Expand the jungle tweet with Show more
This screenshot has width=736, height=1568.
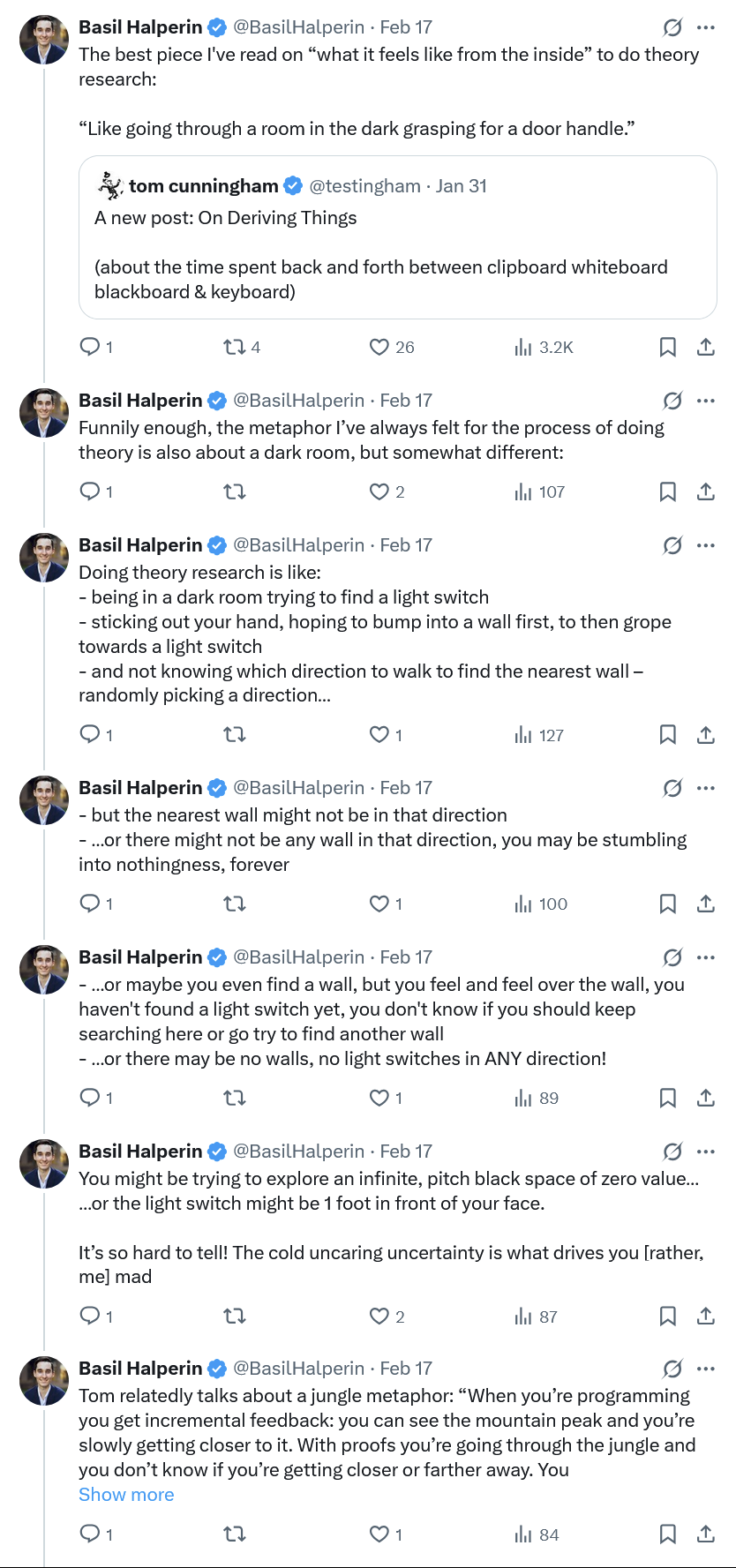pos(126,1495)
